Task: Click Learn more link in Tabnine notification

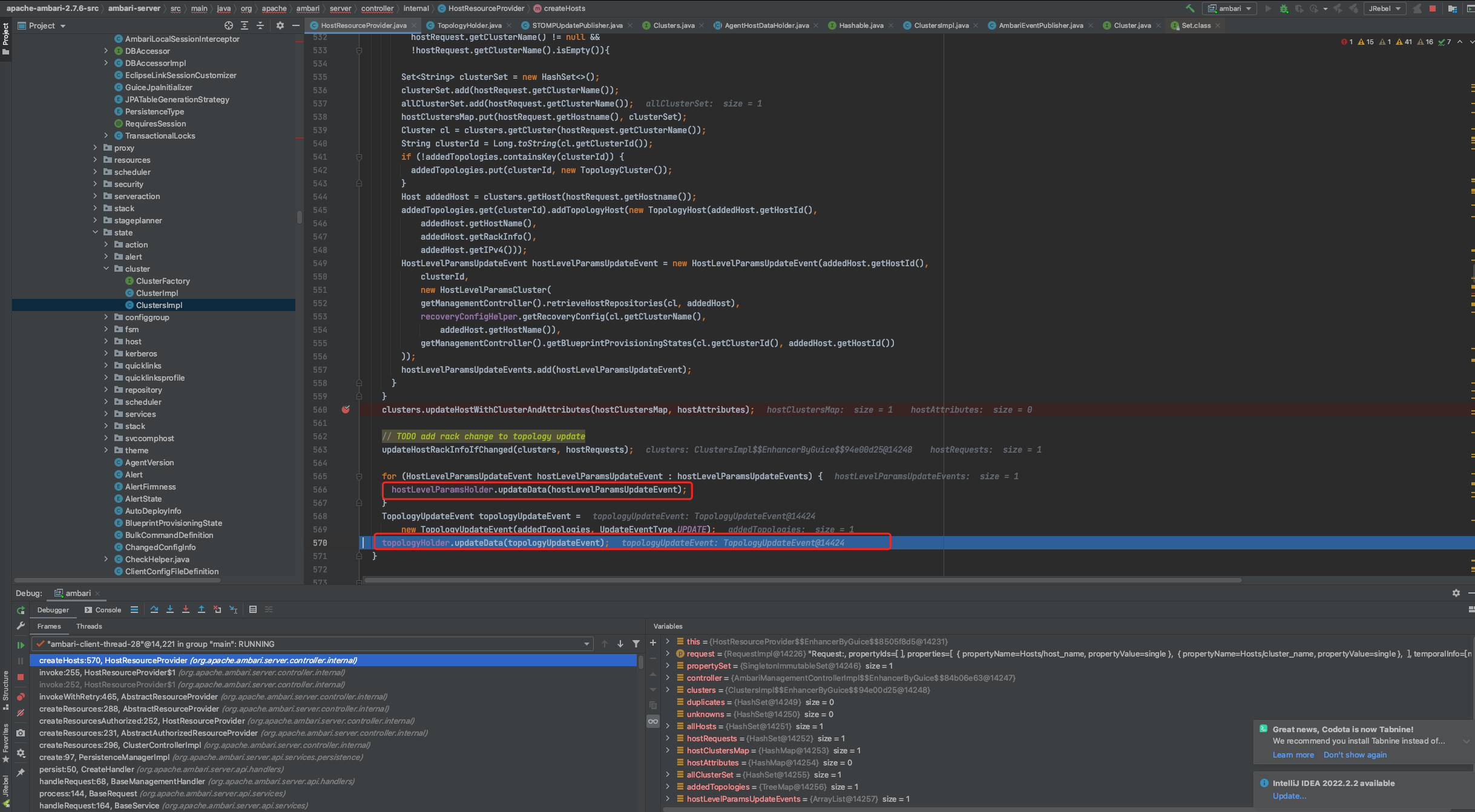Action: click(x=1293, y=755)
